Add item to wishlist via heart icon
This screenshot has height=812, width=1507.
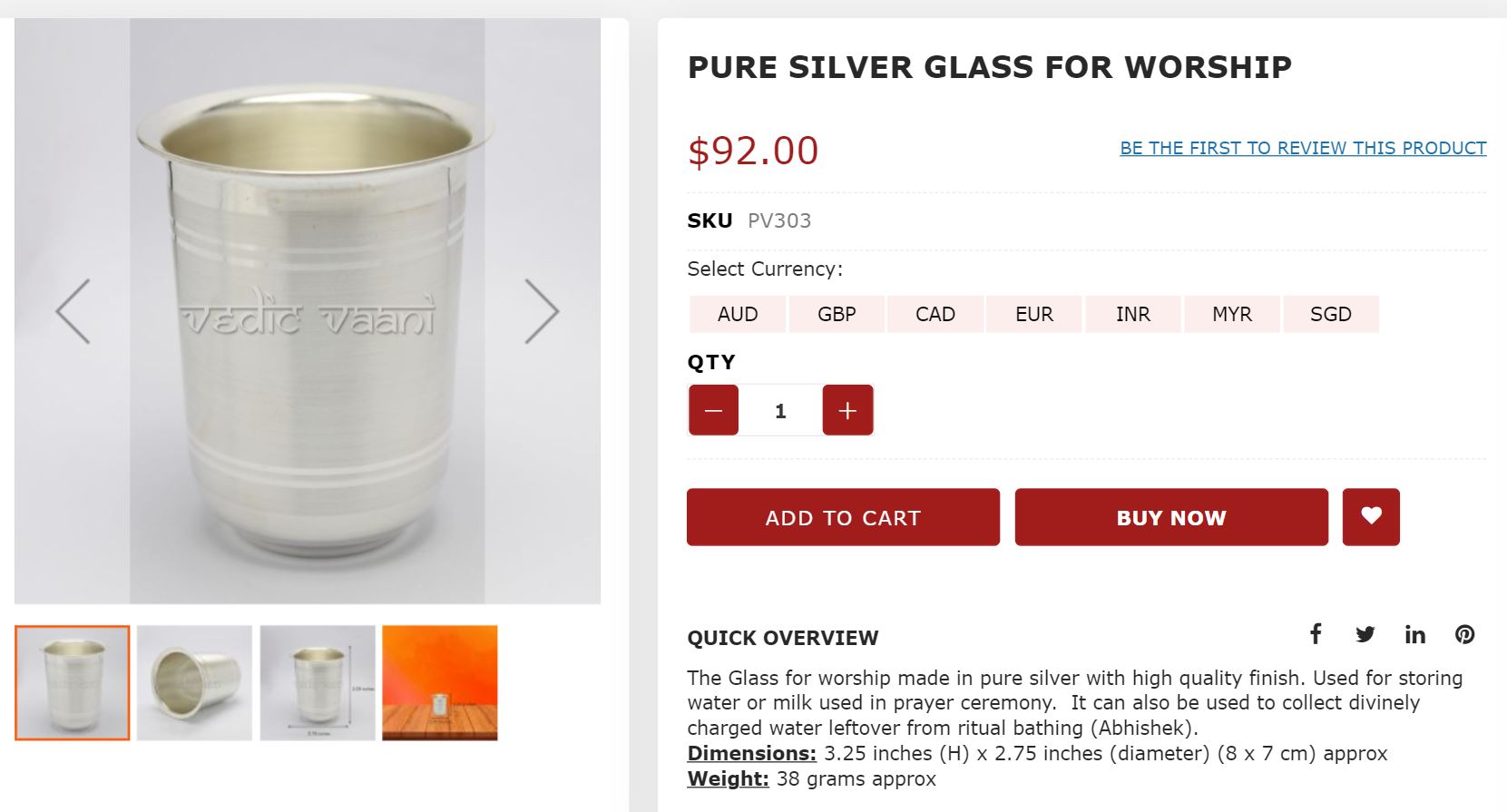point(1370,517)
